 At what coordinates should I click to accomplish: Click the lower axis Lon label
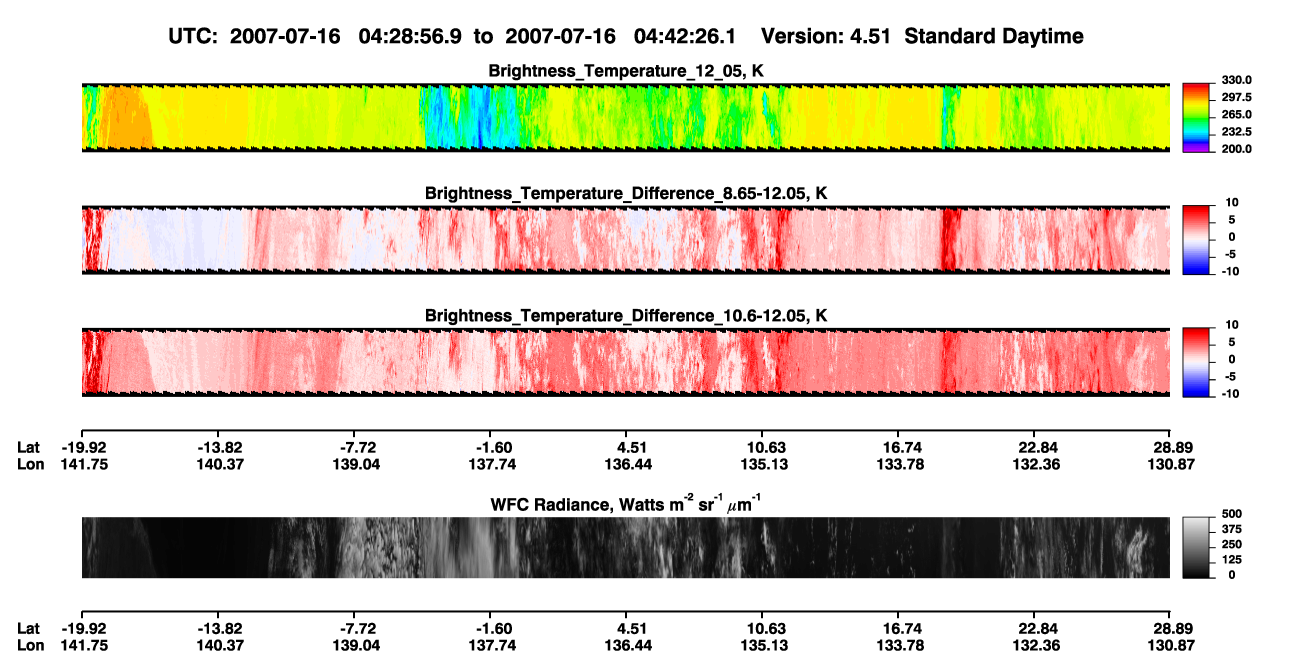[31, 646]
